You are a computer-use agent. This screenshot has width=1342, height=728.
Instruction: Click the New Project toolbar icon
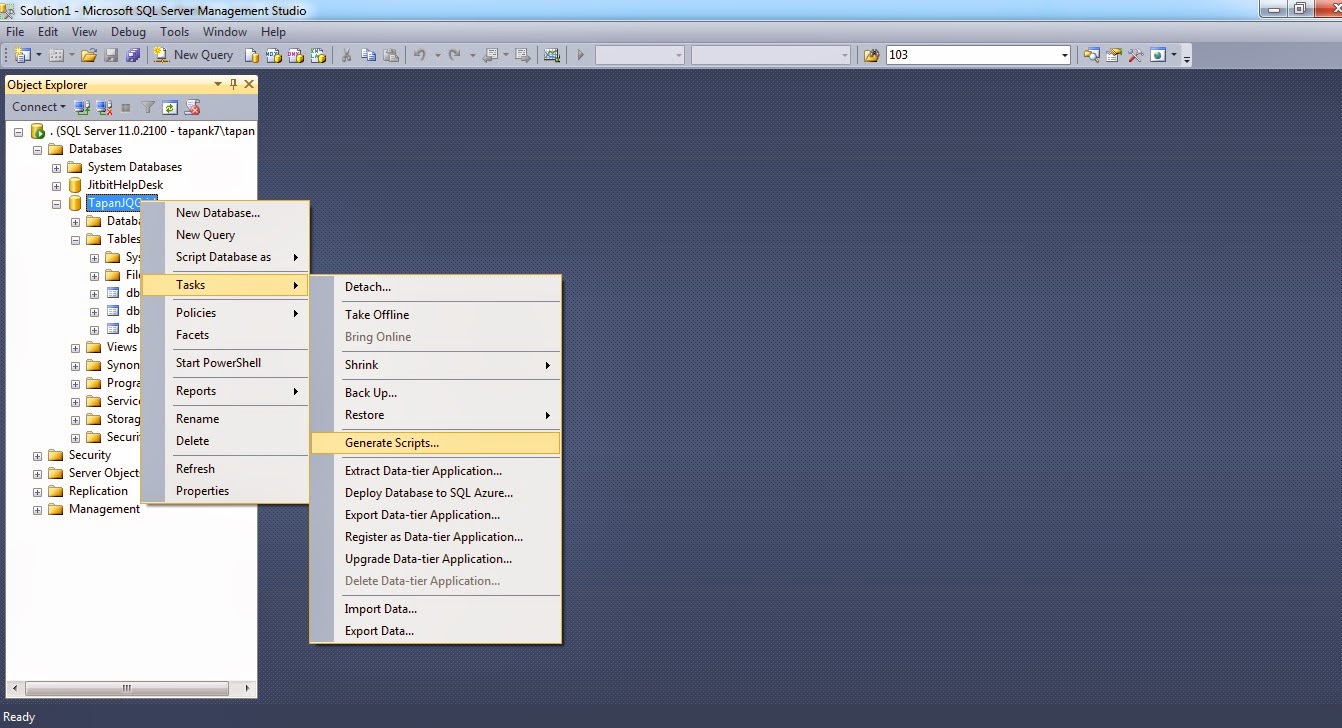coord(22,55)
